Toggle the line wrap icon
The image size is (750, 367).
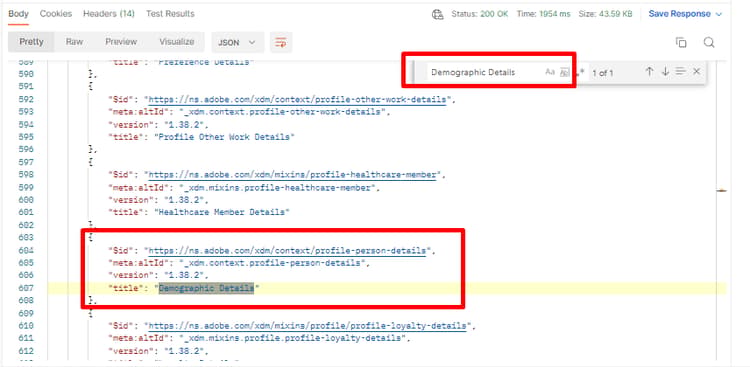[281, 43]
